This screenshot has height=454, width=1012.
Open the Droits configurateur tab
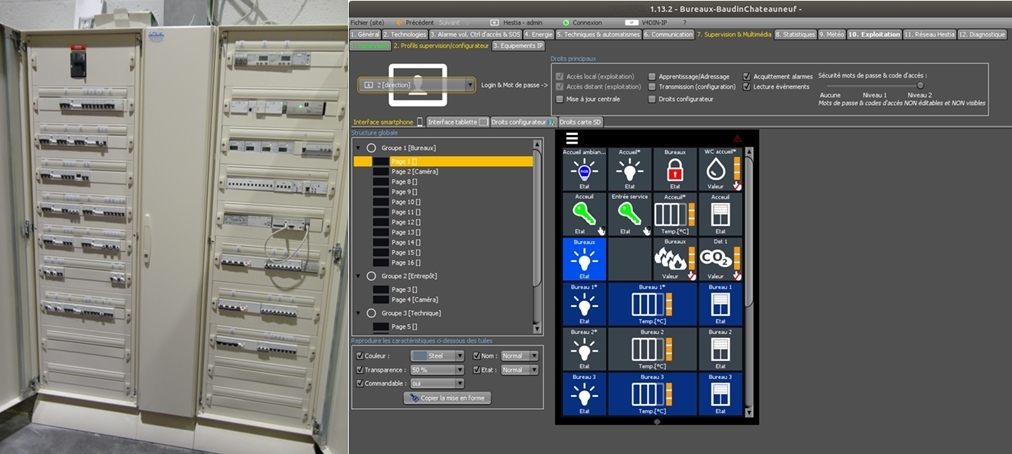[x=523, y=122]
